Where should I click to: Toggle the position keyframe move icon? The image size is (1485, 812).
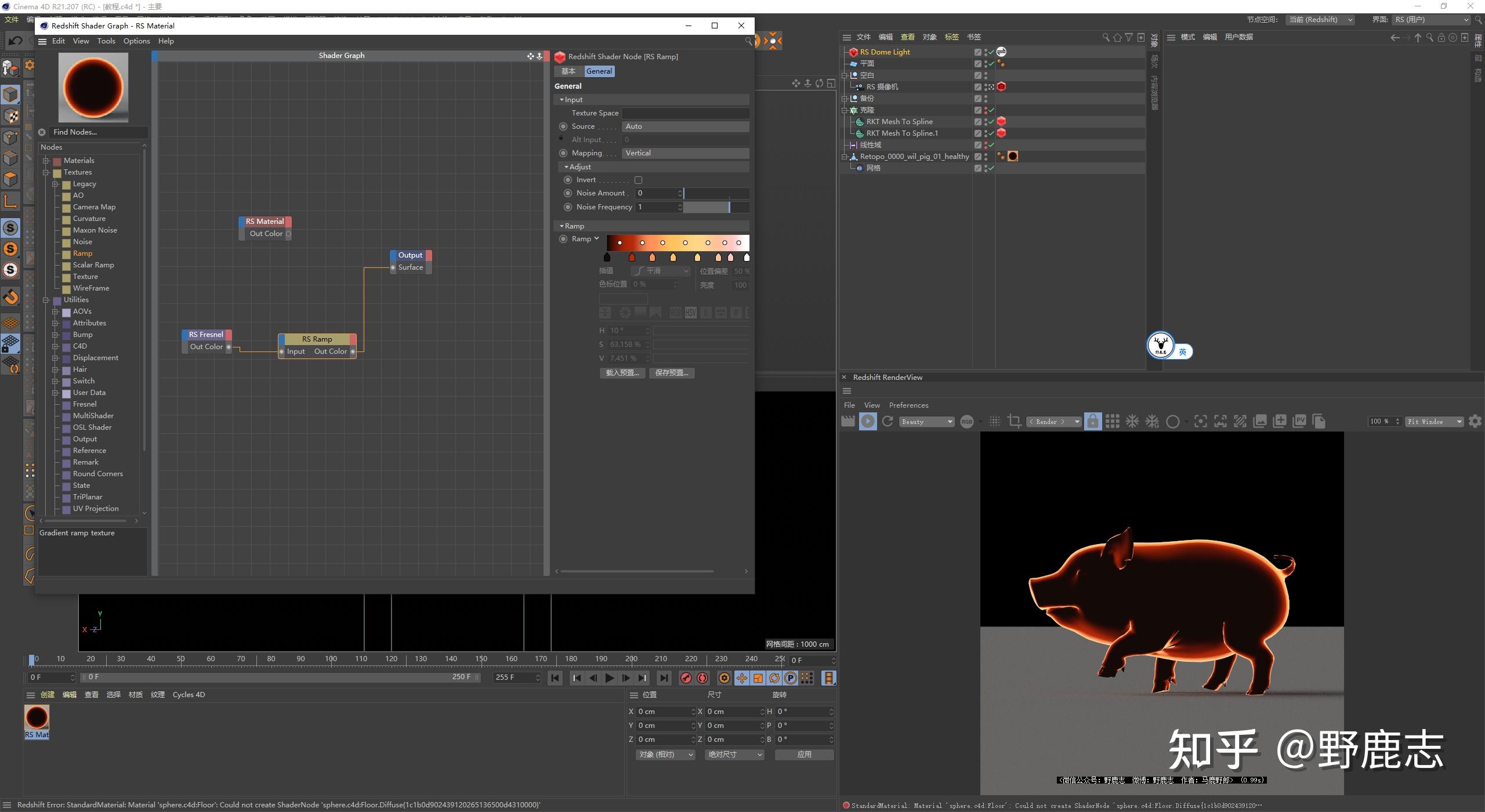[x=742, y=678]
